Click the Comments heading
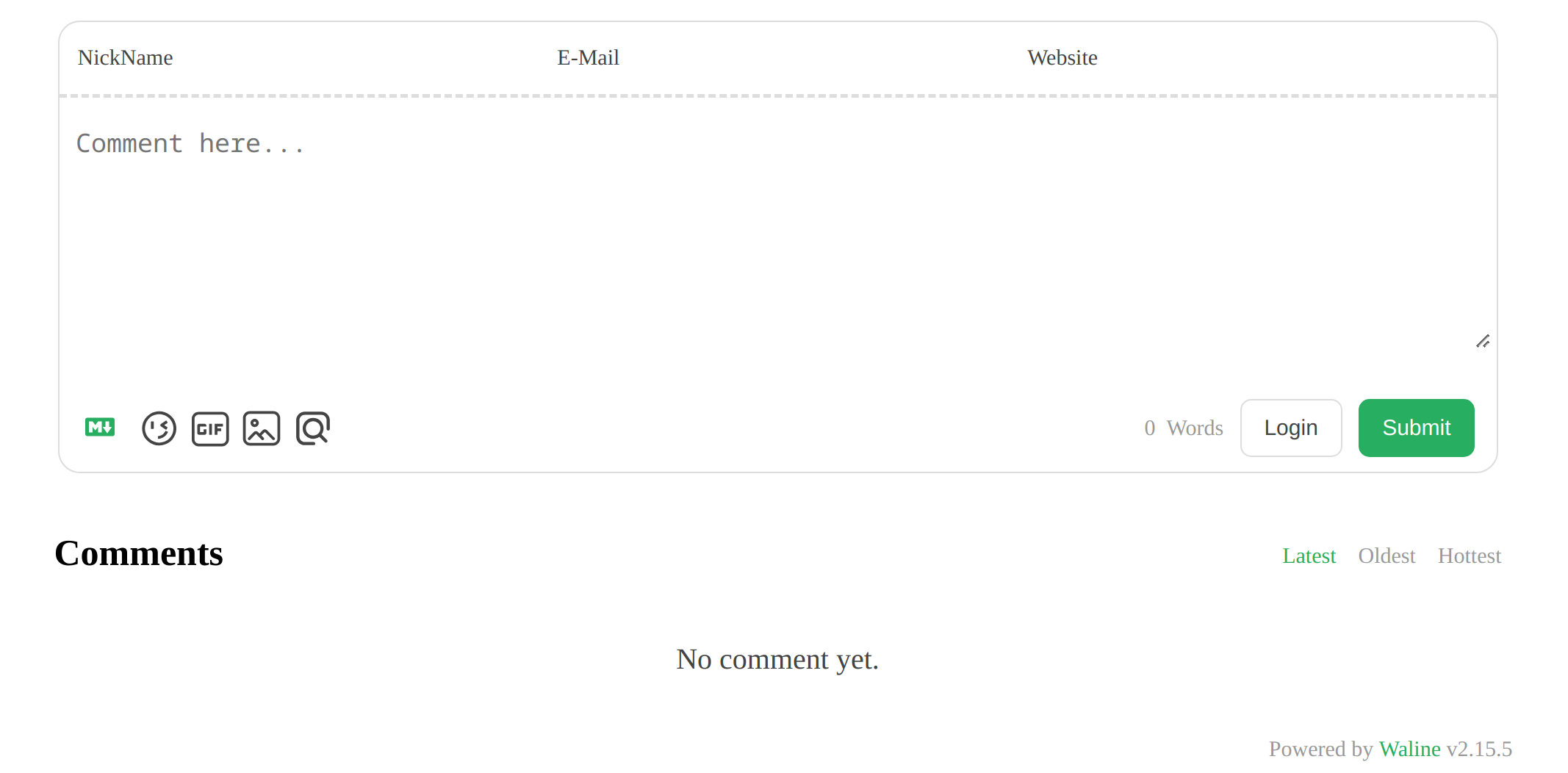This screenshot has width=1568, height=773. [139, 553]
